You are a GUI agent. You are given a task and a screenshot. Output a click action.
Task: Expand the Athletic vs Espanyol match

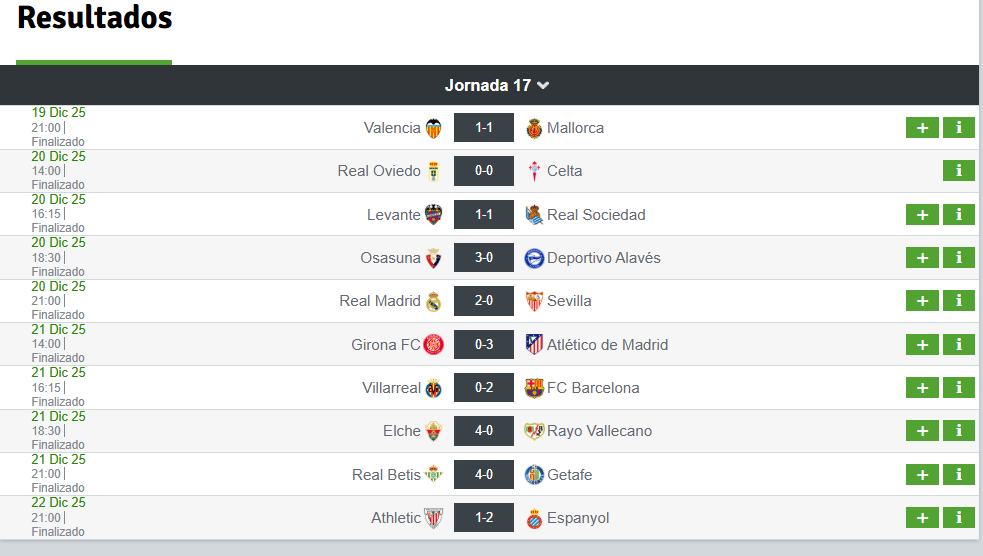pyautogui.click(x=922, y=518)
